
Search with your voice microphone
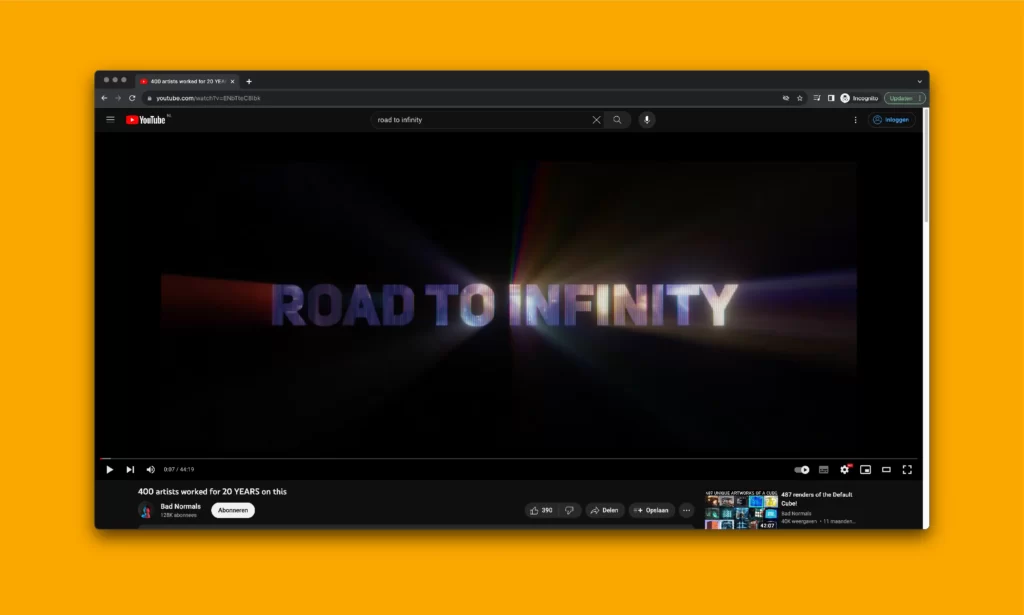[x=647, y=119]
